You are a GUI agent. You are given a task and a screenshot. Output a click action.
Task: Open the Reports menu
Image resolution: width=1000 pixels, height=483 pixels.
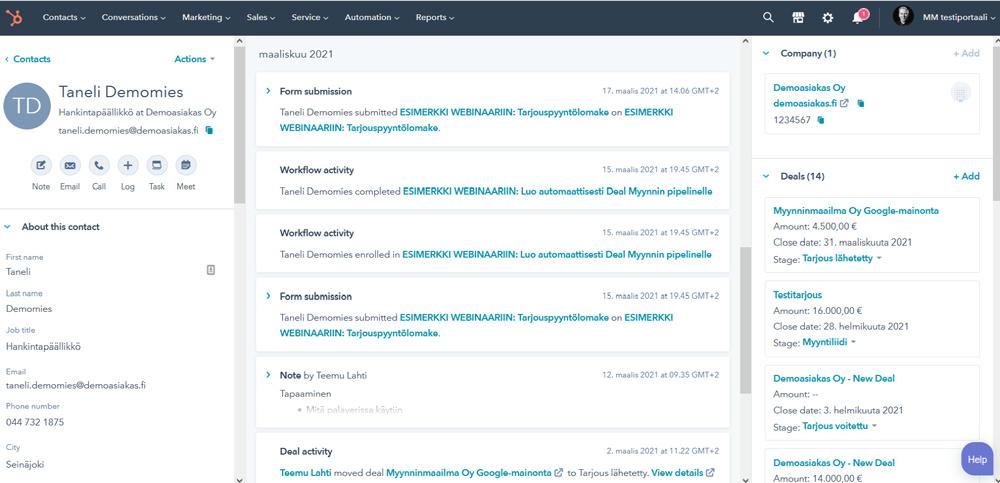pos(435,18)
